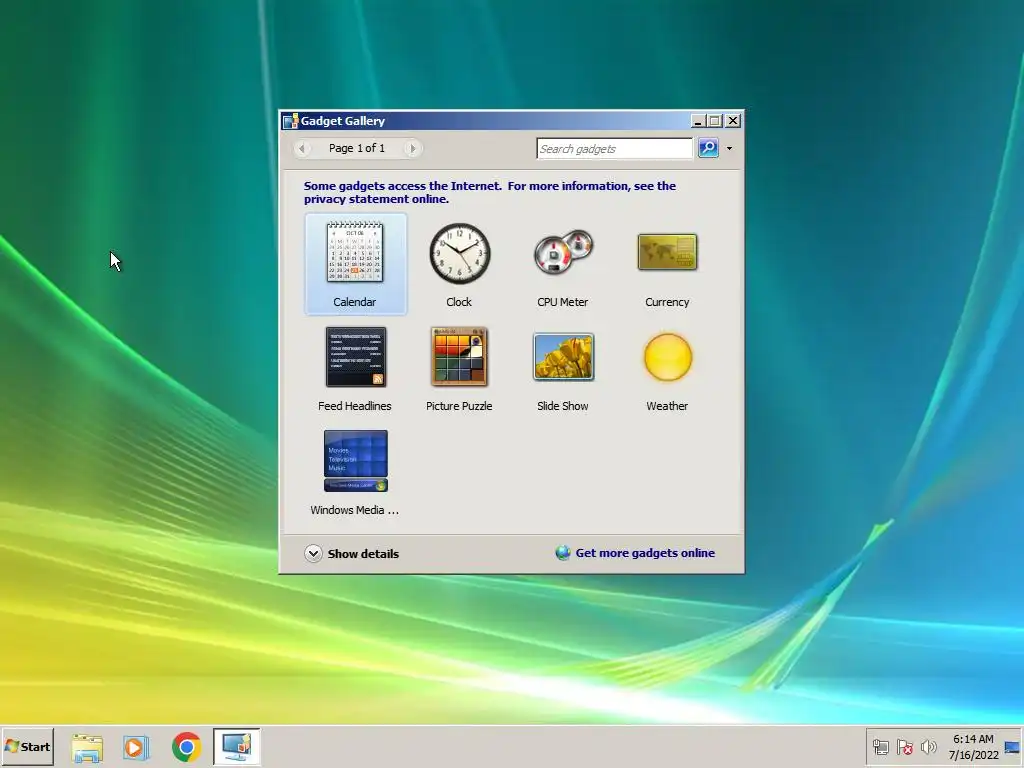Select the Feed Headlines gadget icon

coord(355,357)
